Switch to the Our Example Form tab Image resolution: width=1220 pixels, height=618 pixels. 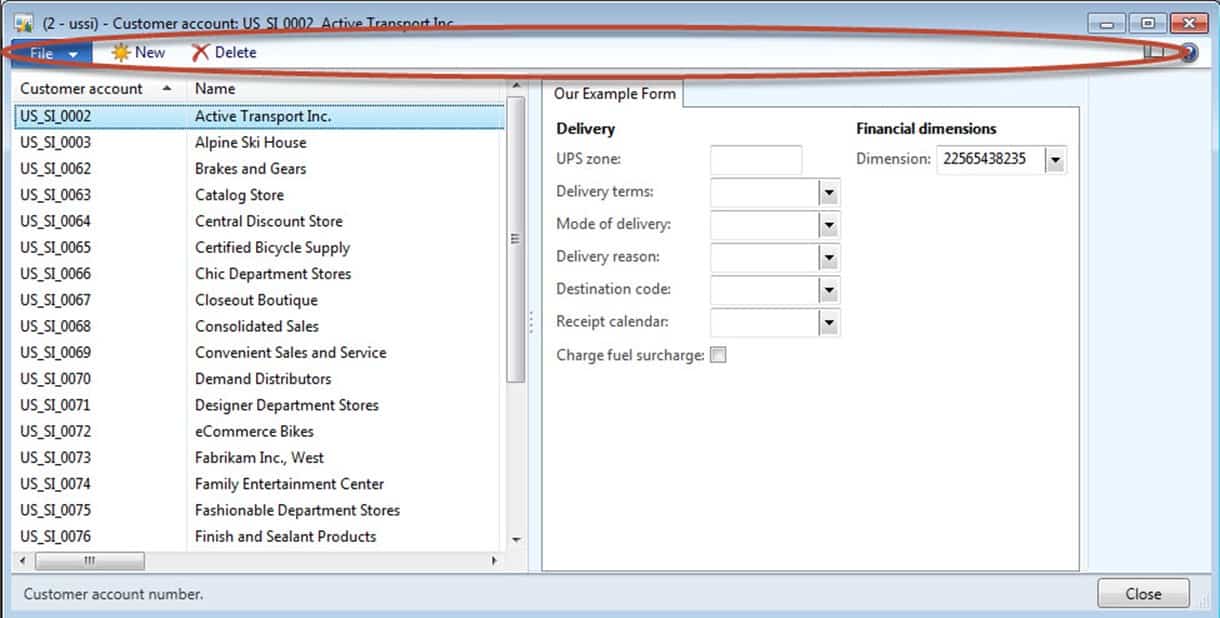(614, 93)
